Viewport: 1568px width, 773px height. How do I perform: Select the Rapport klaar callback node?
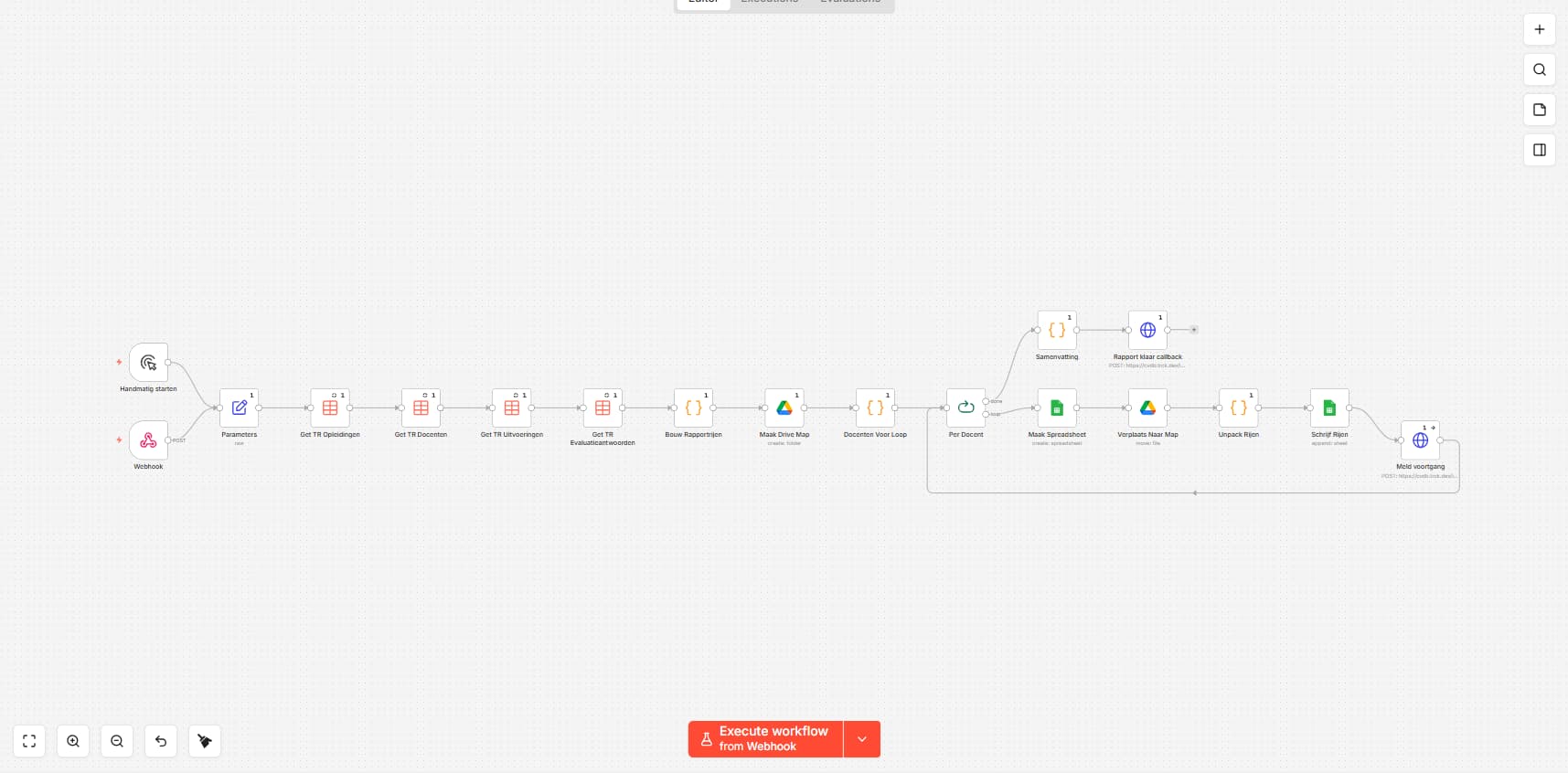[x=1147, y=330]
